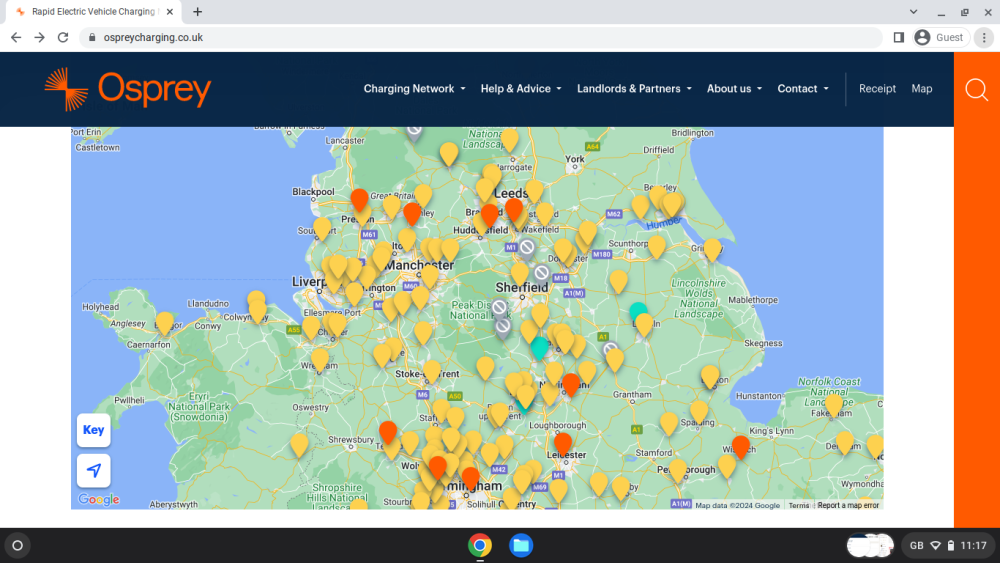
Task: Expand the Contact menu
Action: (803, 89)
